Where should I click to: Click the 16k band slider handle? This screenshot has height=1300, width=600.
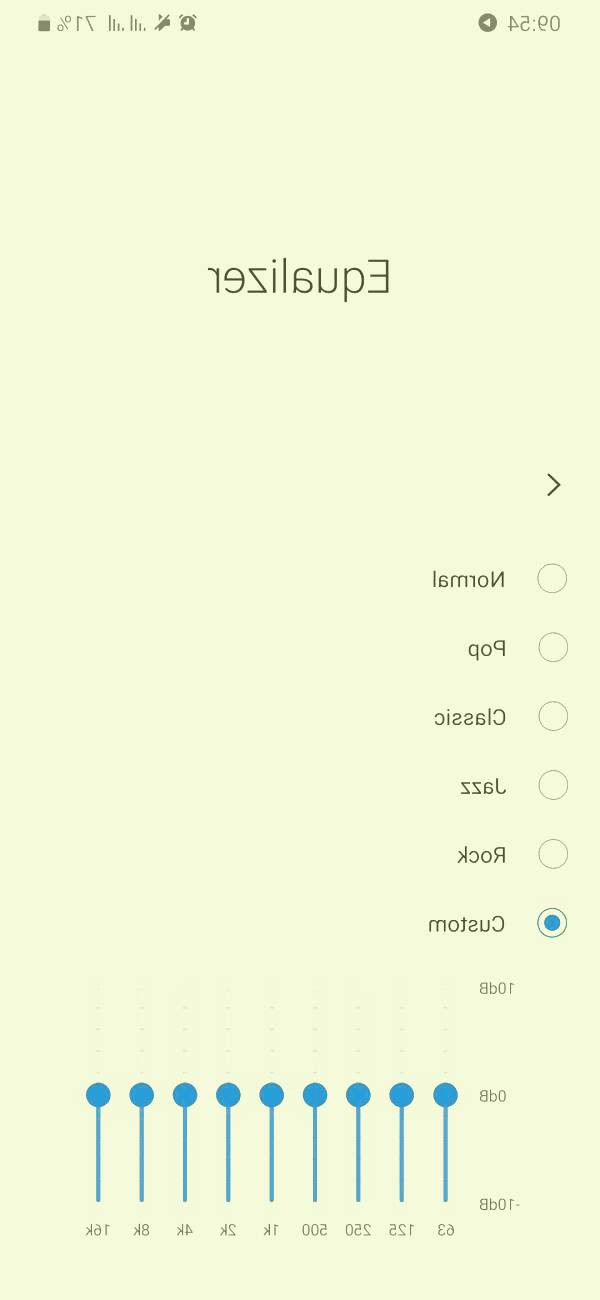click(98, 1095)
